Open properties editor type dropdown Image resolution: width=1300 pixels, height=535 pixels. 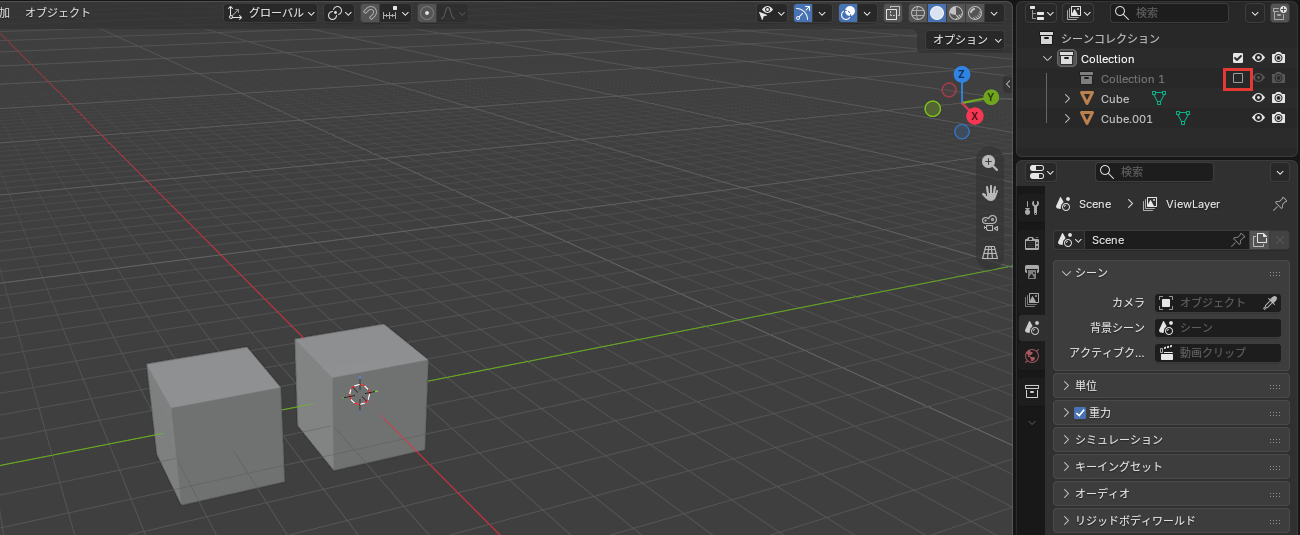coord(1042,172)
